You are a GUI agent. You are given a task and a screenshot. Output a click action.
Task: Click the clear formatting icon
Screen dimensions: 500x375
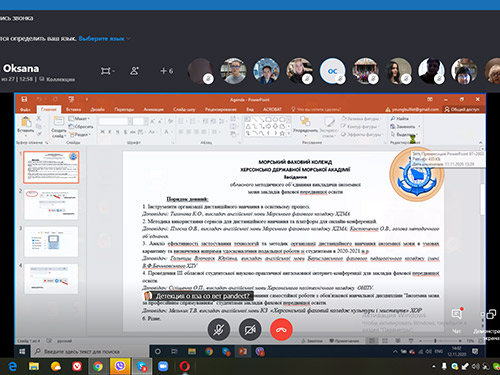pos(170,121)
